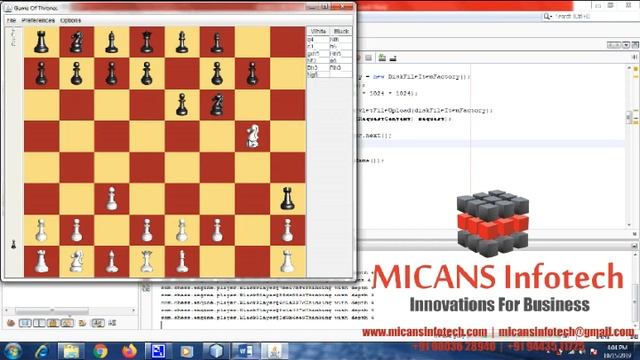
Task: Switch to Microsoft Word in taskbar
Action: [x=246, y=351]
